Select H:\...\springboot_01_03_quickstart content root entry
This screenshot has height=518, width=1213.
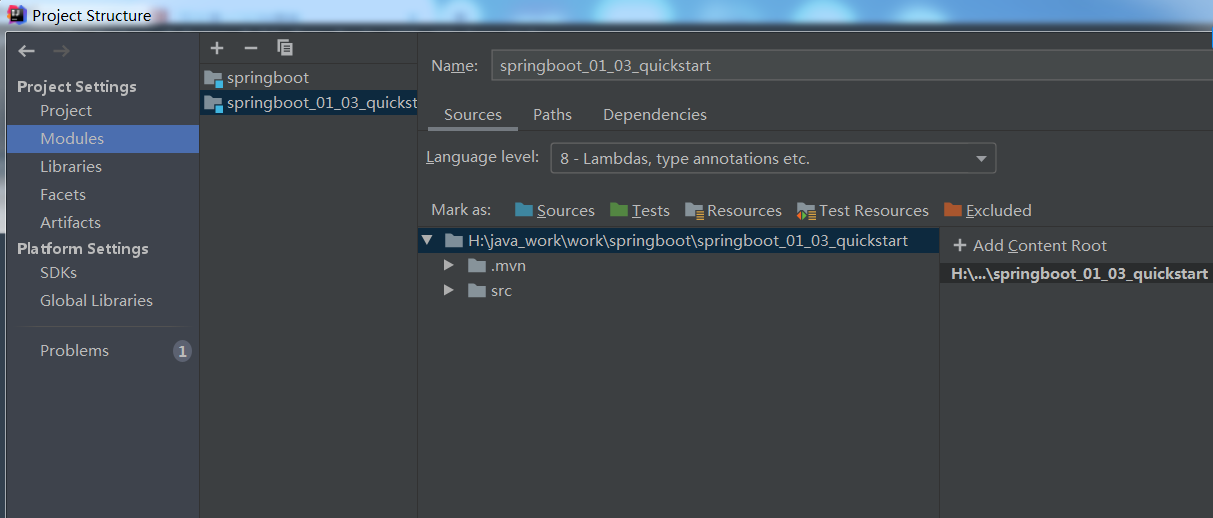pyautogui.click(x=1076, y=274)
